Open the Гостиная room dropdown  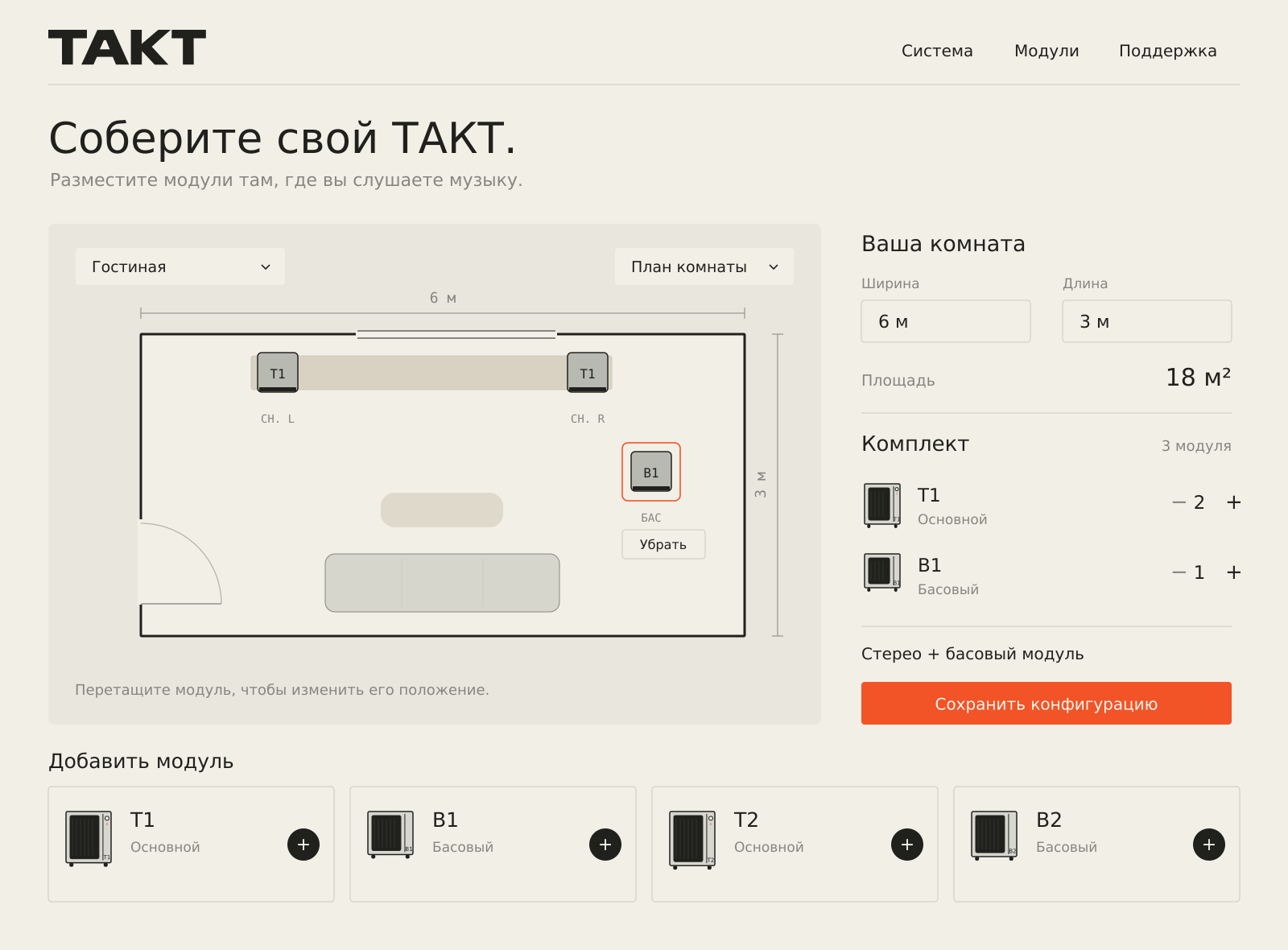(180, 266)
